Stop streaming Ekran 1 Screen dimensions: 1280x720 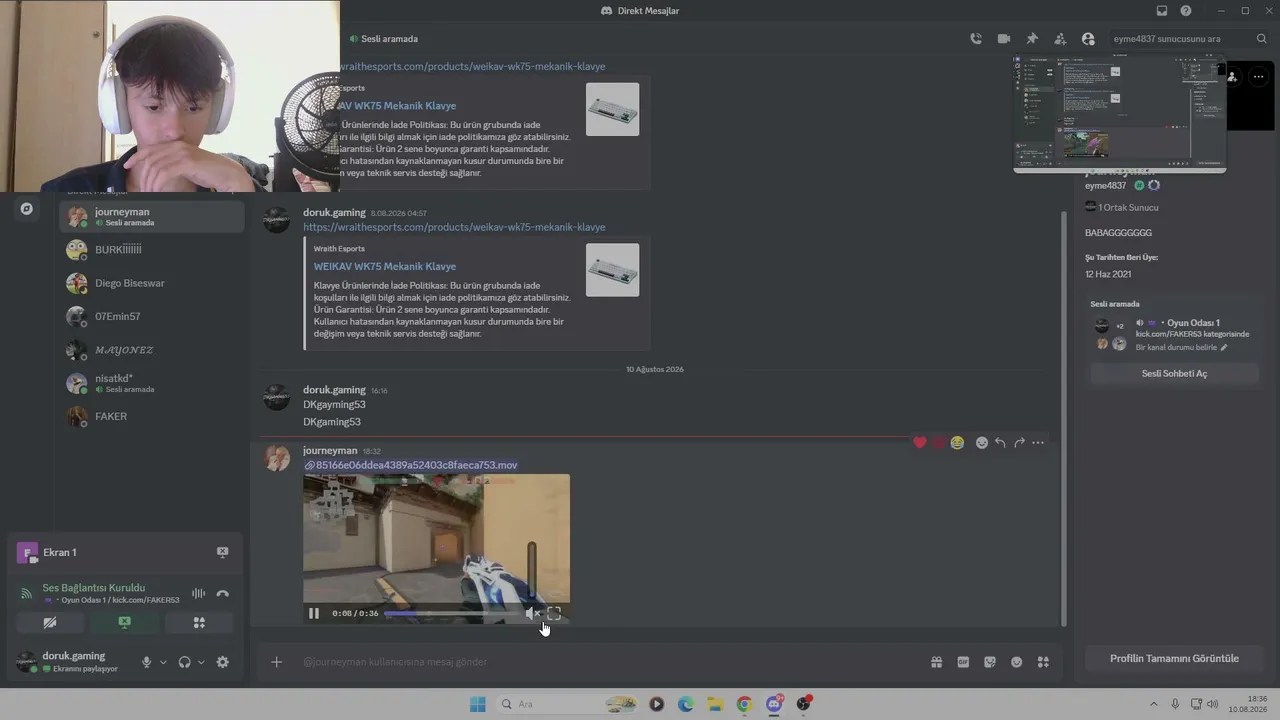[222, 552]
